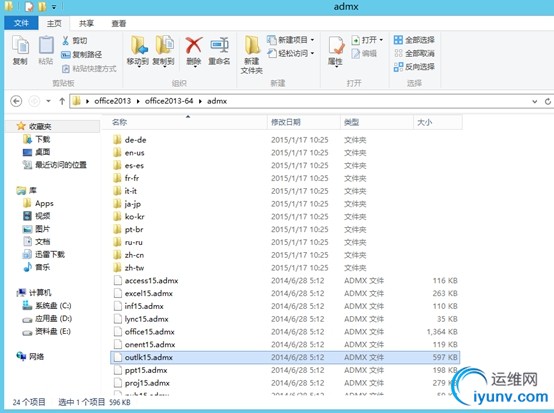The height and width of the screenshot is (413, 554).
Task: Select the ppt15.admx file
Action: point(146,370)
